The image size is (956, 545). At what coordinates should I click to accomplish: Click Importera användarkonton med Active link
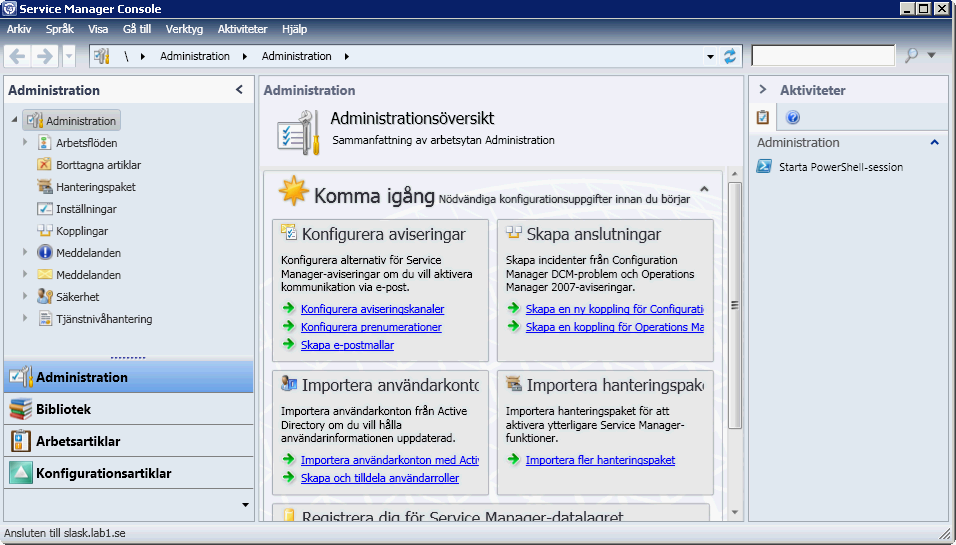click(x=390, y=460)
